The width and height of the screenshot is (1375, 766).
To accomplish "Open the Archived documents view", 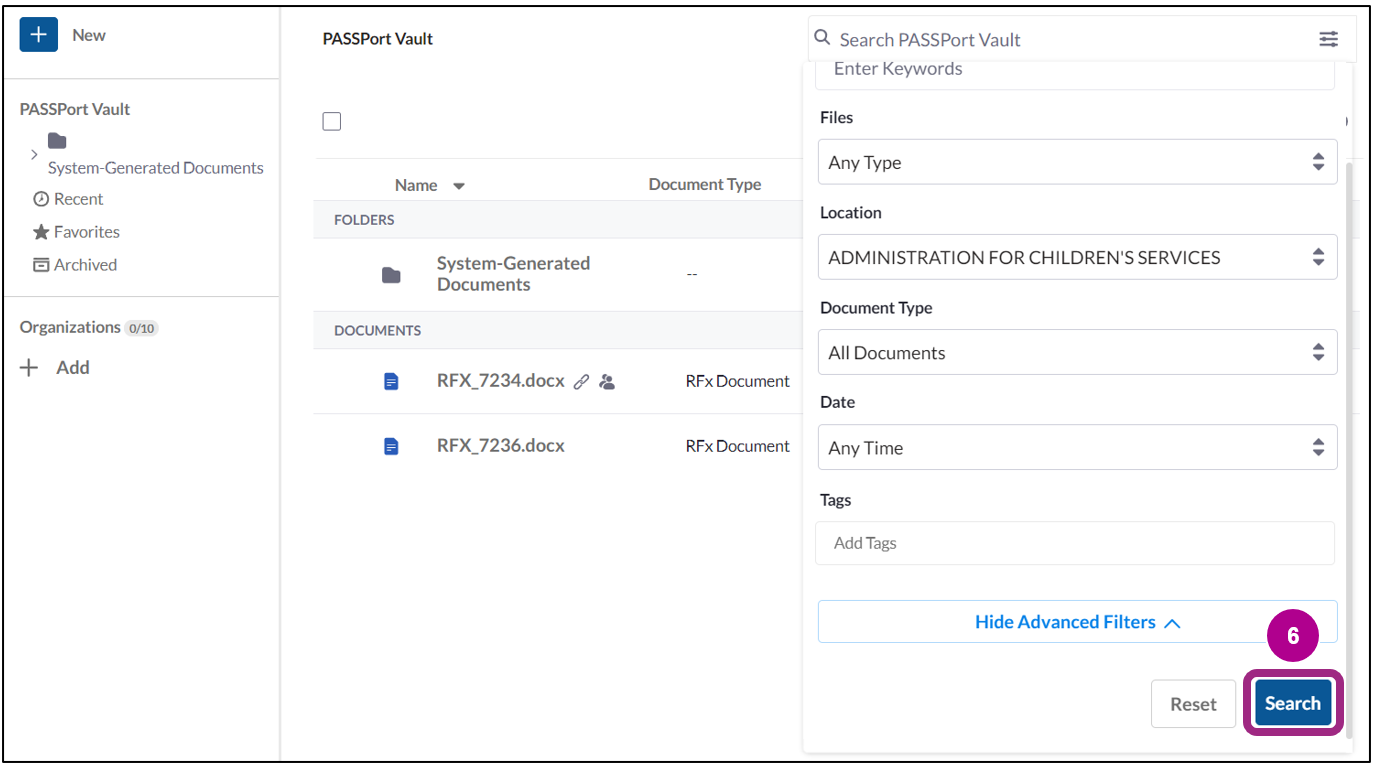I will tap(84, 264).
